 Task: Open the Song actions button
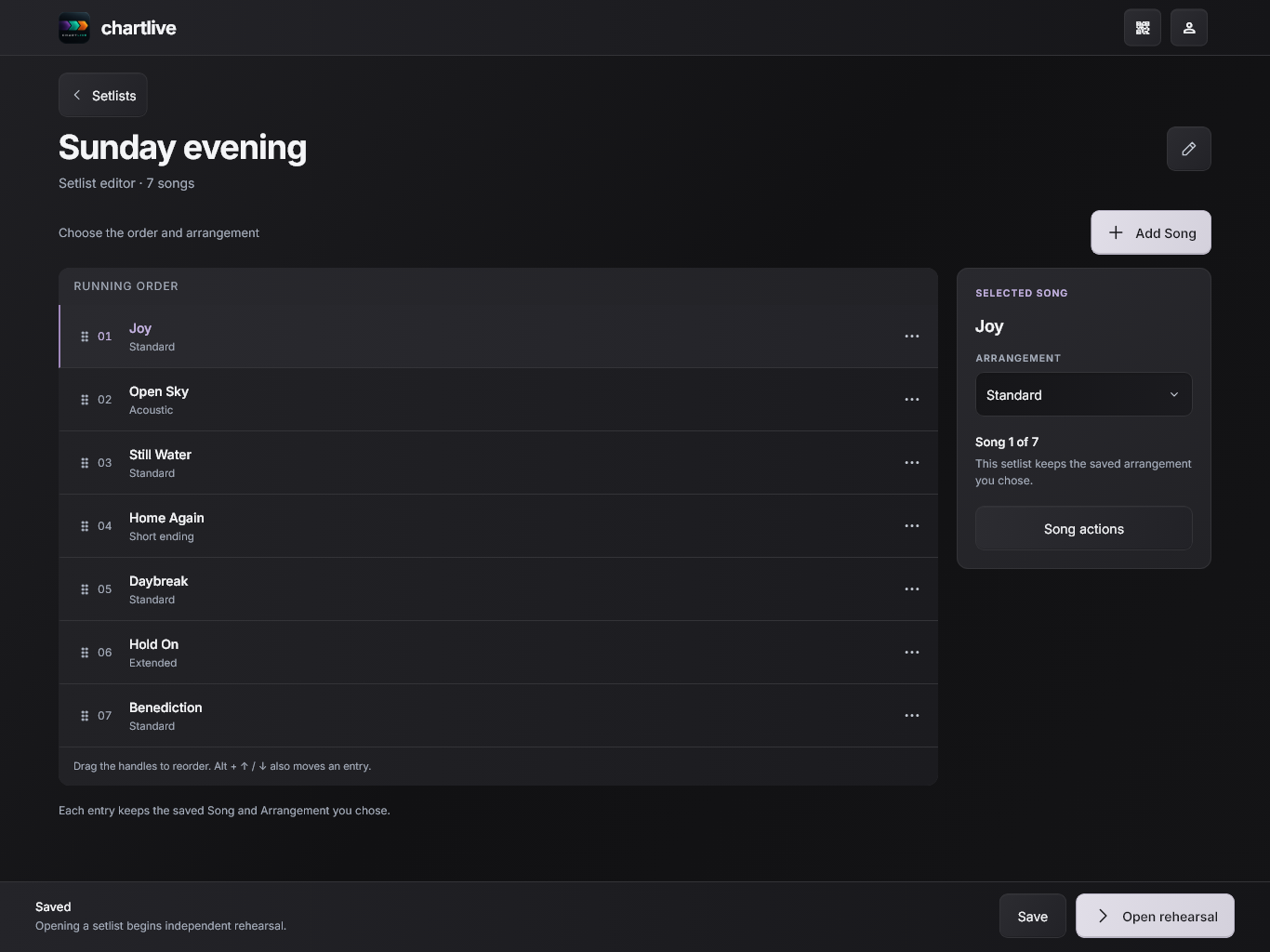point(1084,528)
